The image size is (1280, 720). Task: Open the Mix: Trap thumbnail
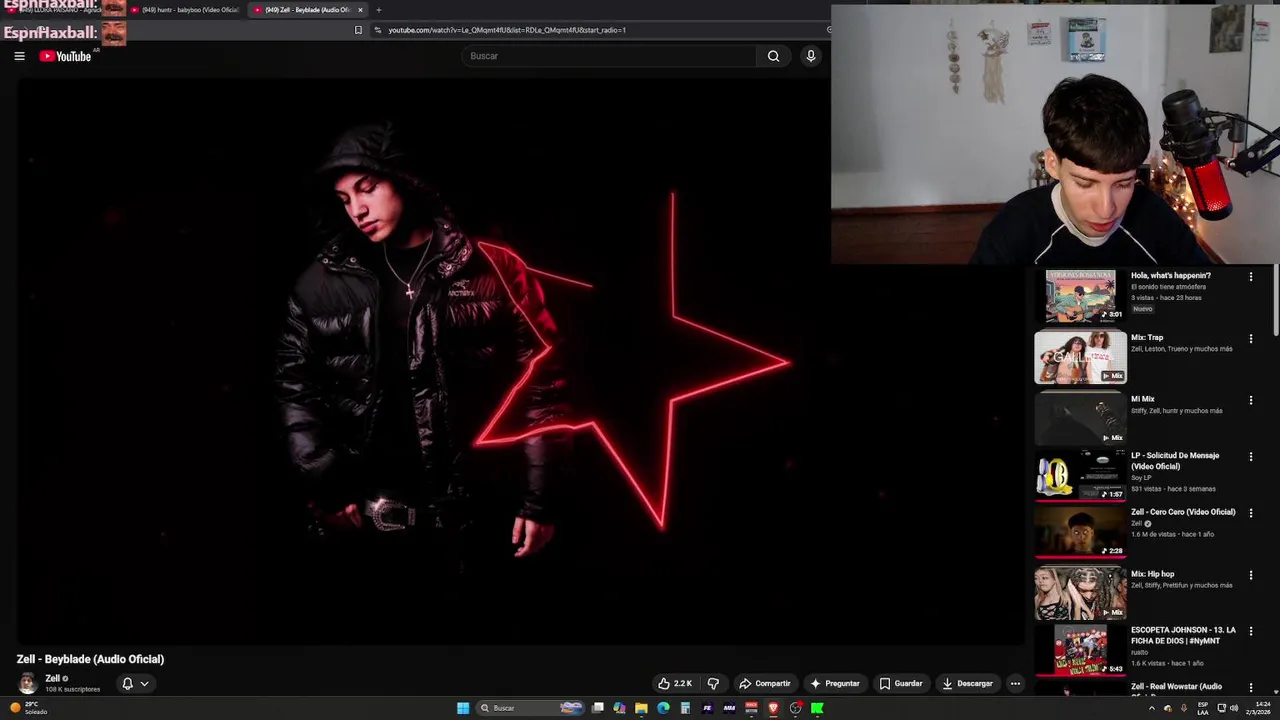[x=1080, y=357]
